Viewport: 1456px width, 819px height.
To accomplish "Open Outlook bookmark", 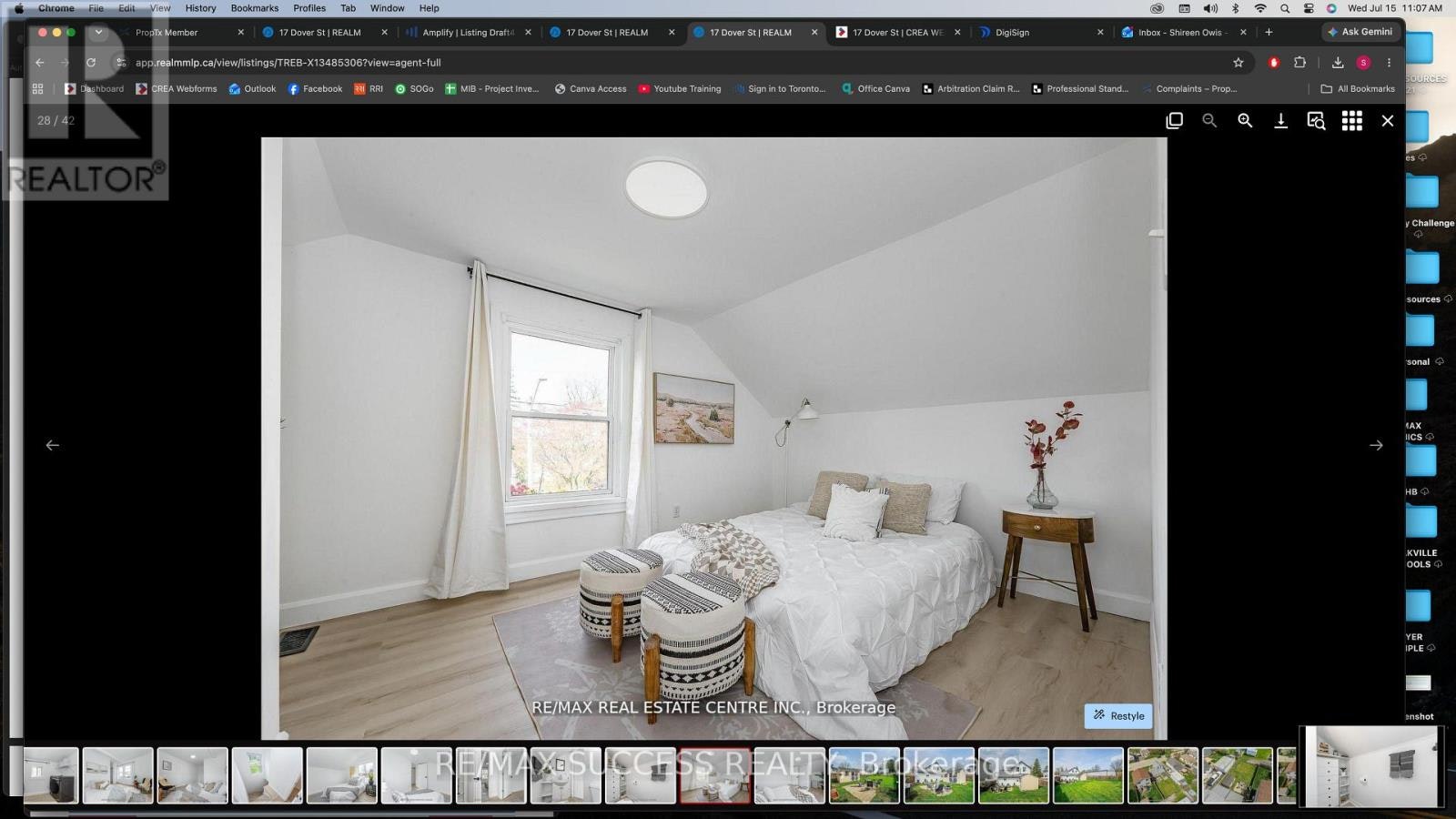I will click(x=252, y=88).
